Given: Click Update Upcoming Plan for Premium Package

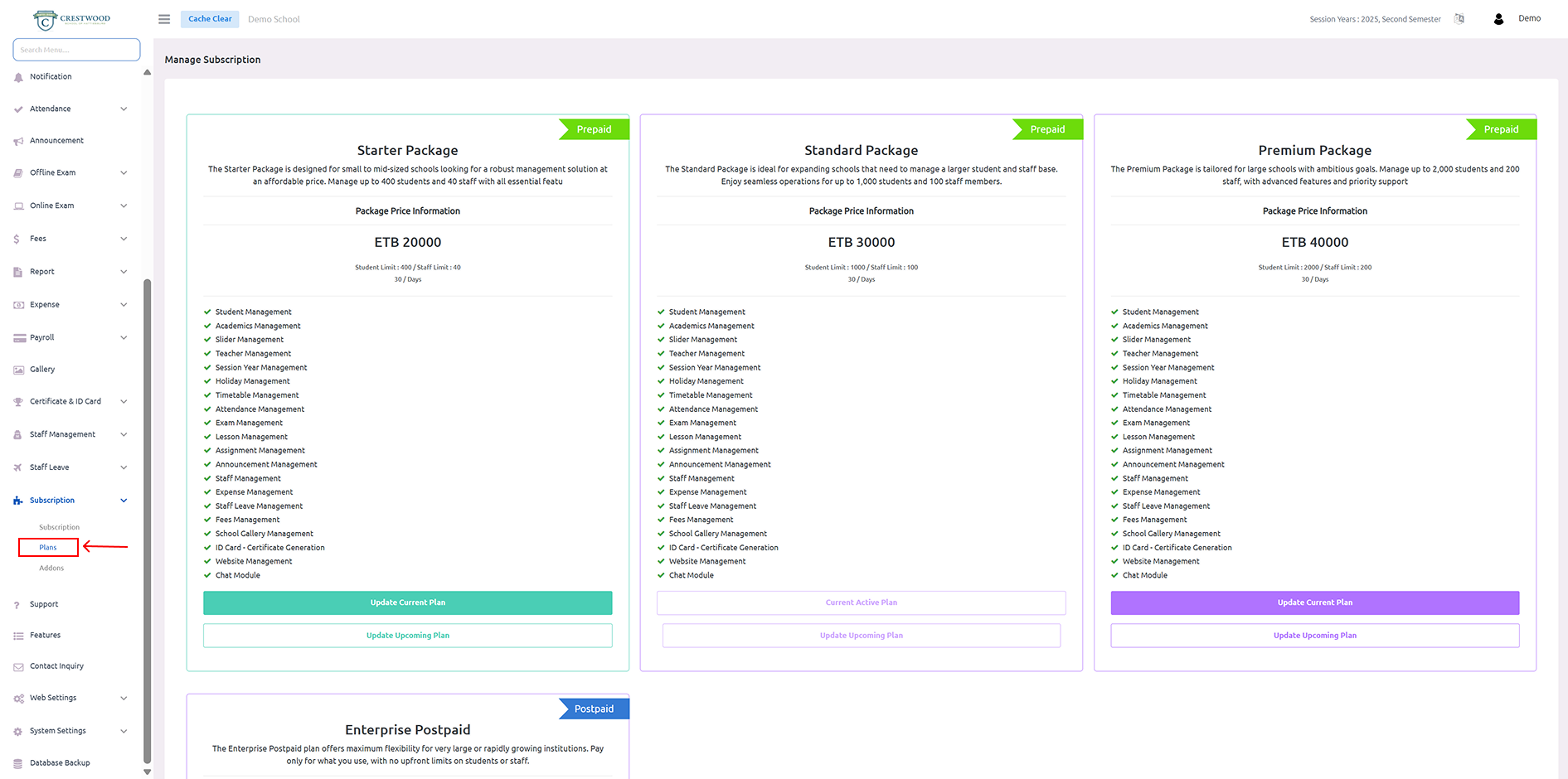Looking at the screenshot, I should [x=1314, y=636].
